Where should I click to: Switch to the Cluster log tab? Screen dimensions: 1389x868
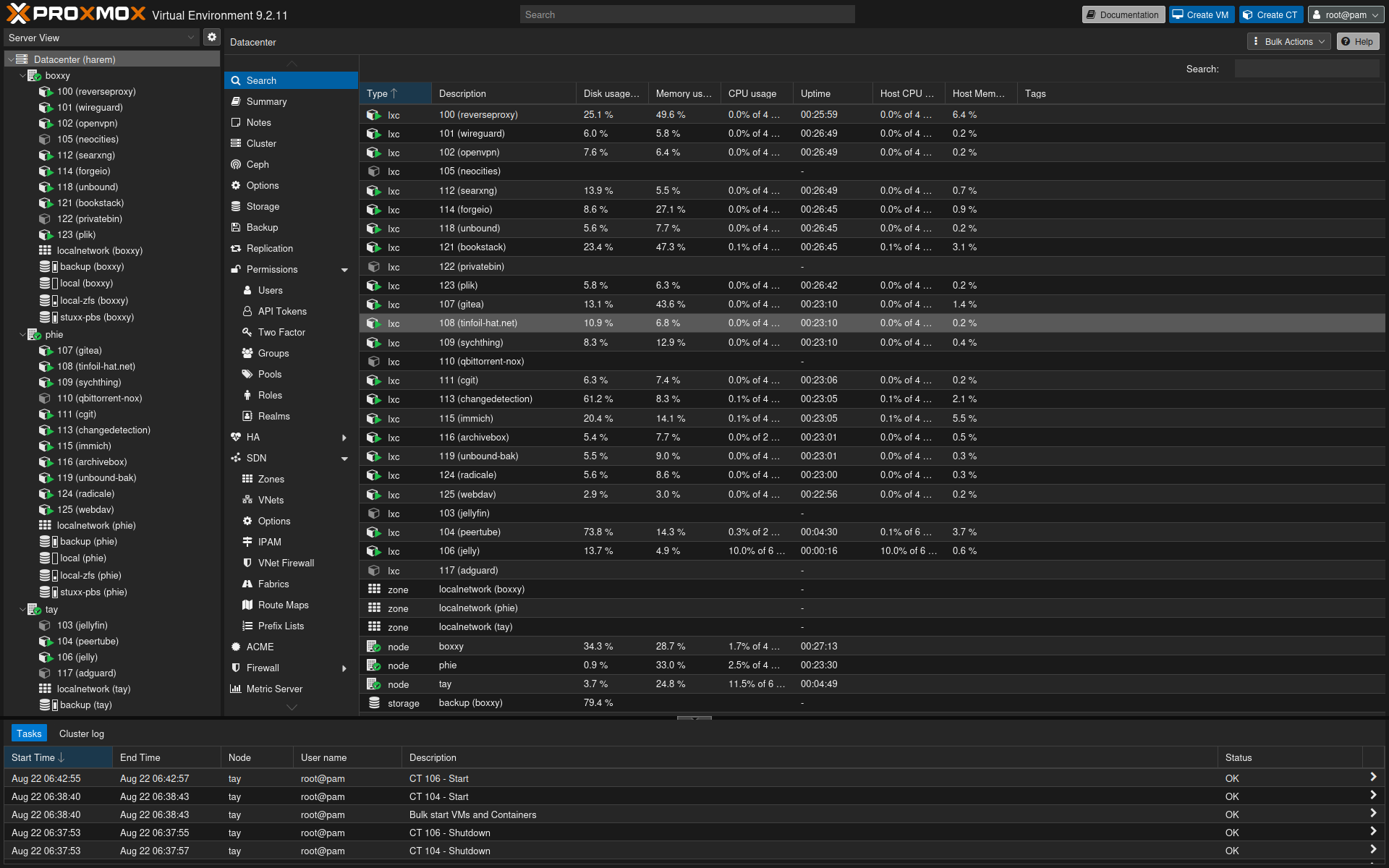[x=82, y=733]
